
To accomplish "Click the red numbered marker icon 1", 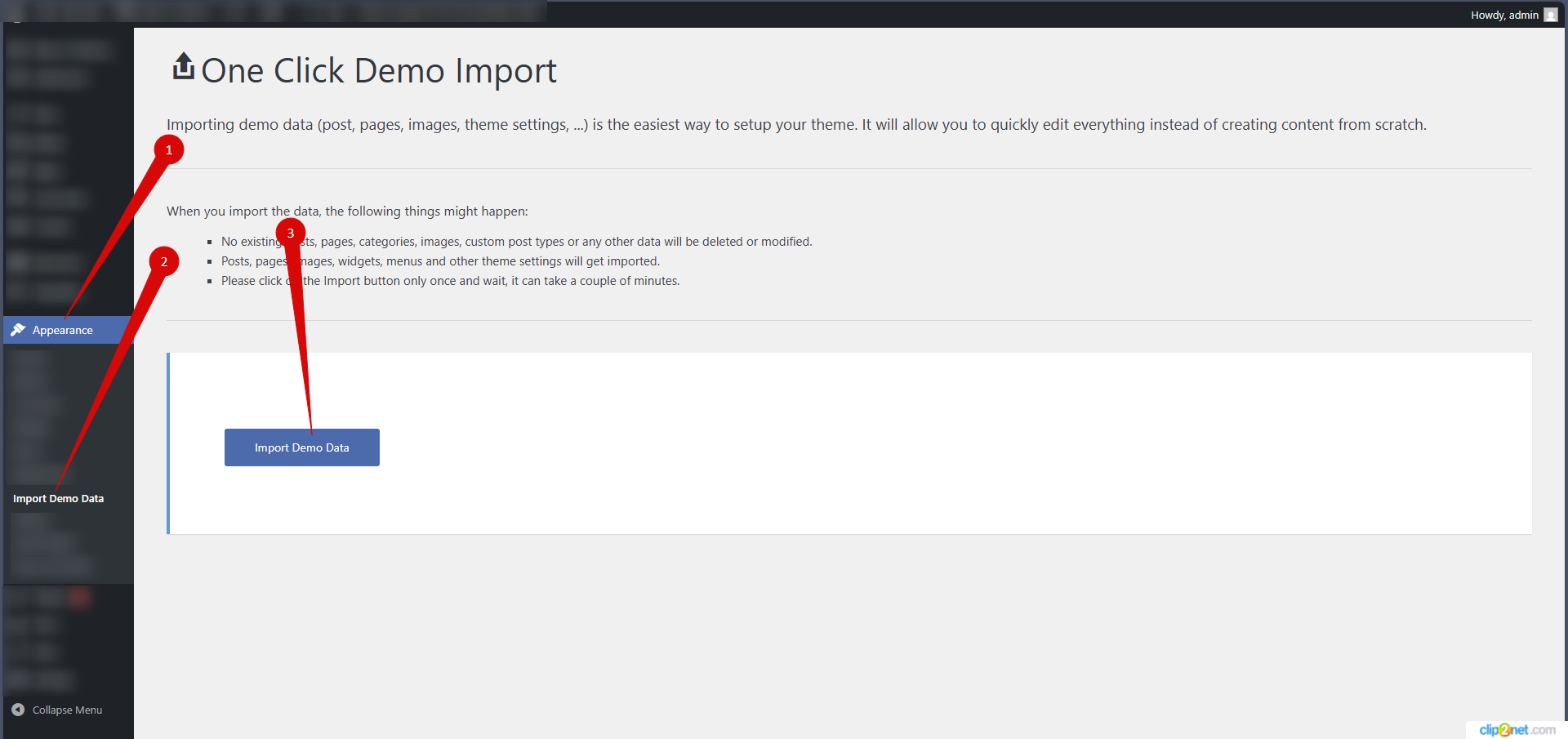I will [169, 149].
